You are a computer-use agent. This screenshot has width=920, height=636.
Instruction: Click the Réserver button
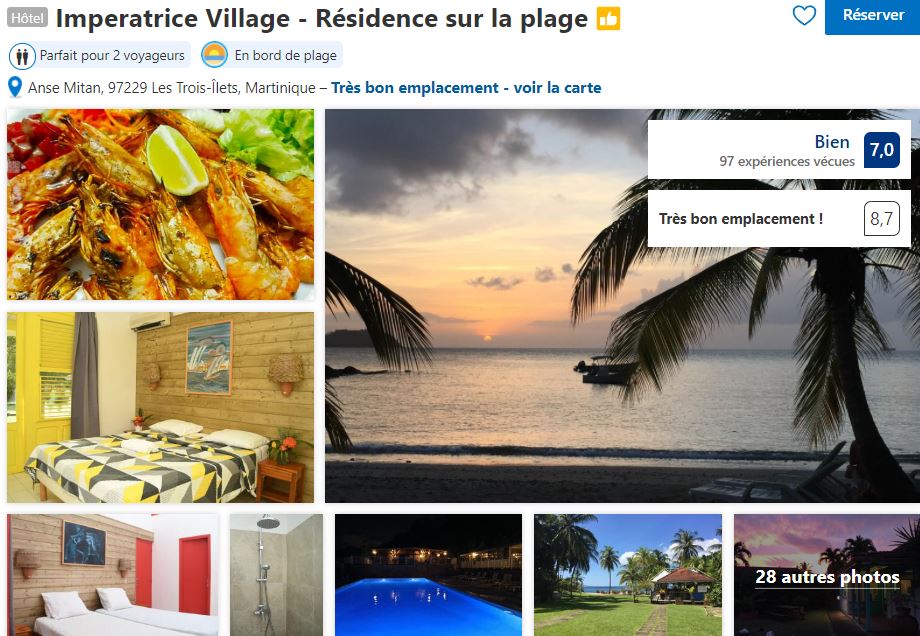click(872, 16)
